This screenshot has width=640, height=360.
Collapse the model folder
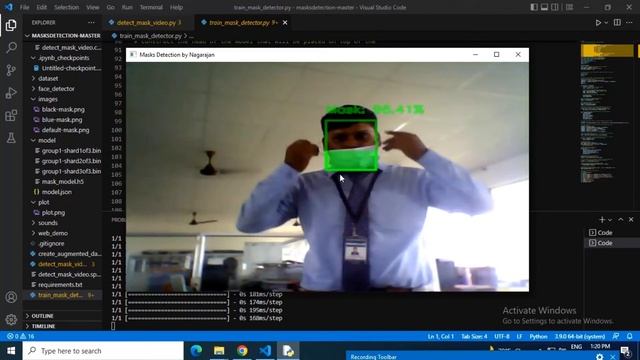(x=62, y=140)
